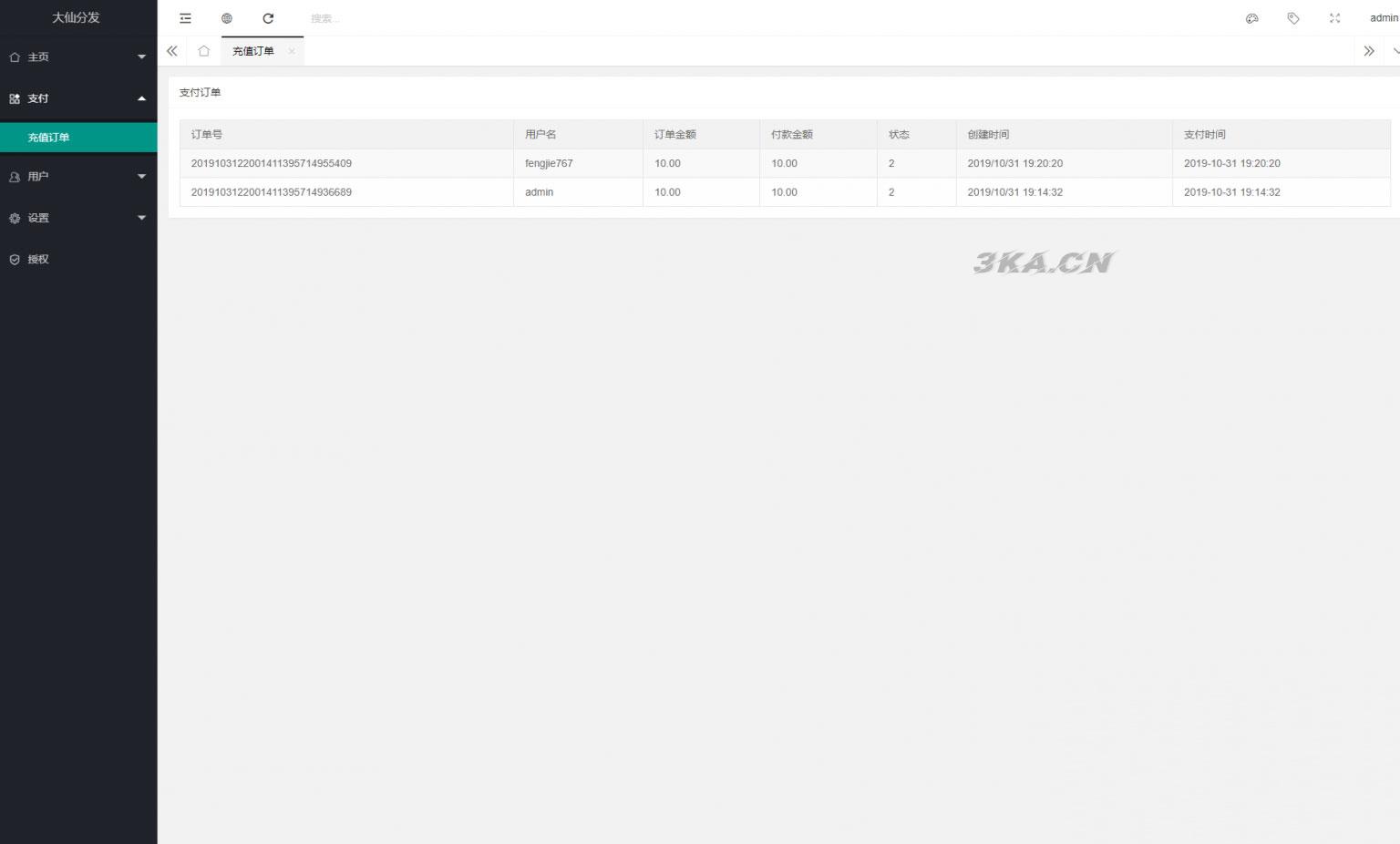
Task: Expand the 用户 sidebar menu
Action: pyautogui.click(x=78, y=177)
